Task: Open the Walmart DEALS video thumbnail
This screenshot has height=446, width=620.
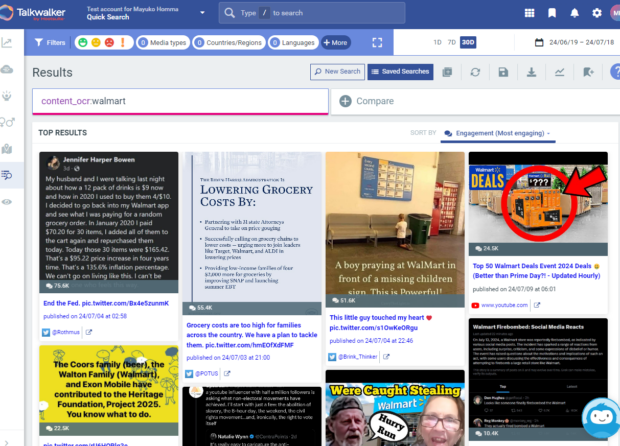Action: [x=538, y=203]
